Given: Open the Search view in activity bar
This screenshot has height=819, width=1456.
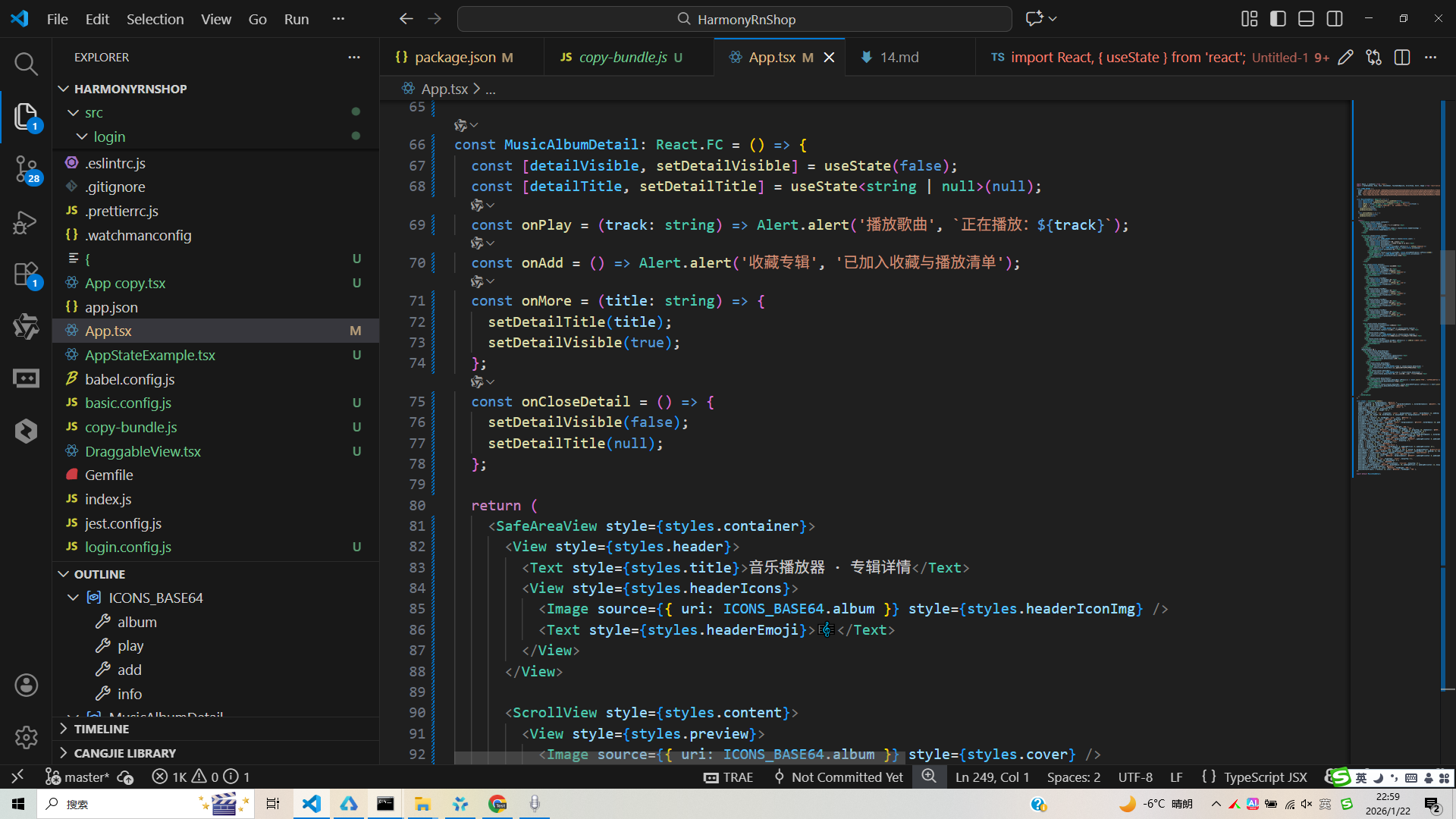Looking at the screenshot, I should point(26,64).
